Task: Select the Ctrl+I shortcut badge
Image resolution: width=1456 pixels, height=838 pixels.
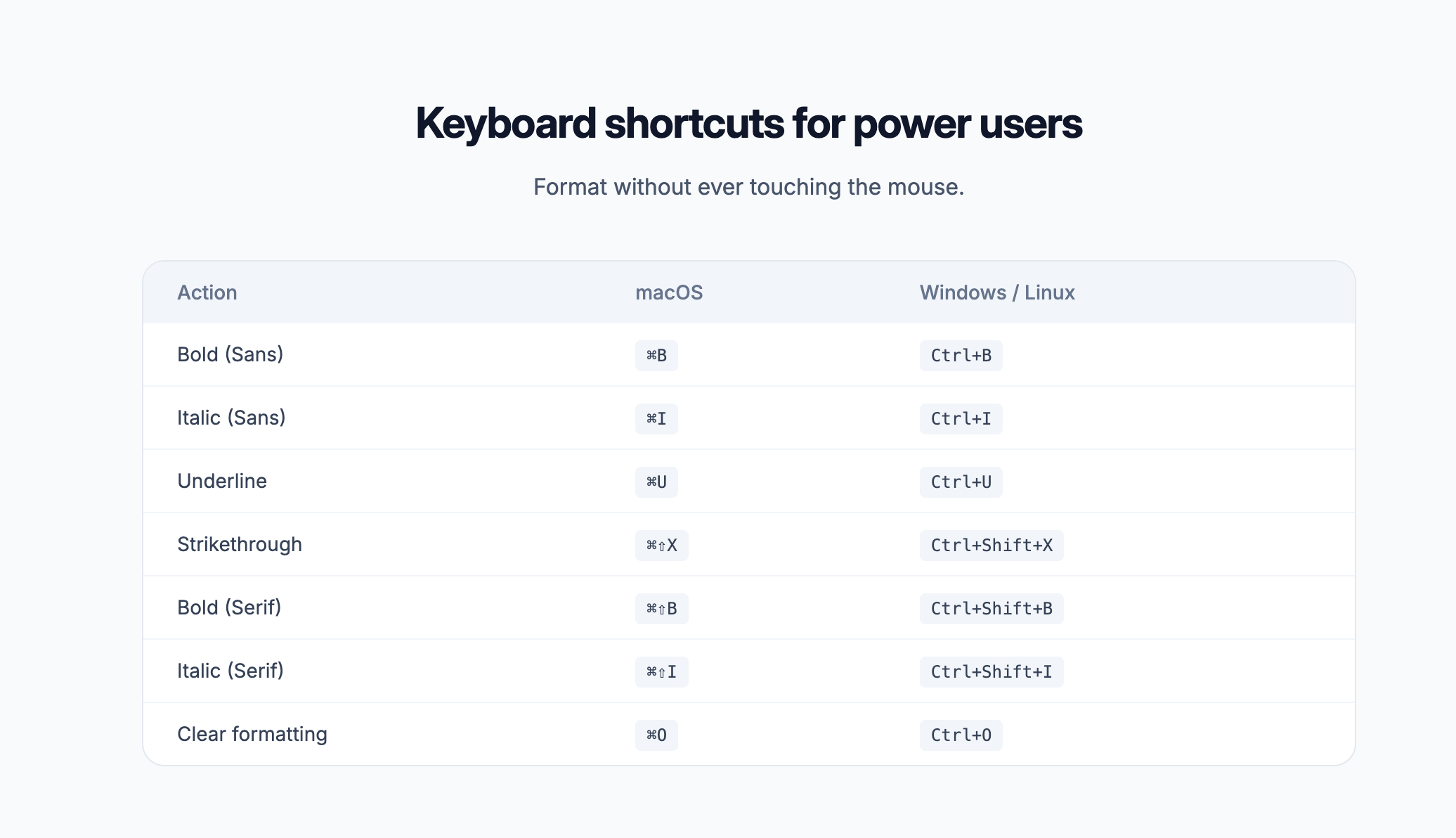Action: pyautogui.click(x=961, y=419)
